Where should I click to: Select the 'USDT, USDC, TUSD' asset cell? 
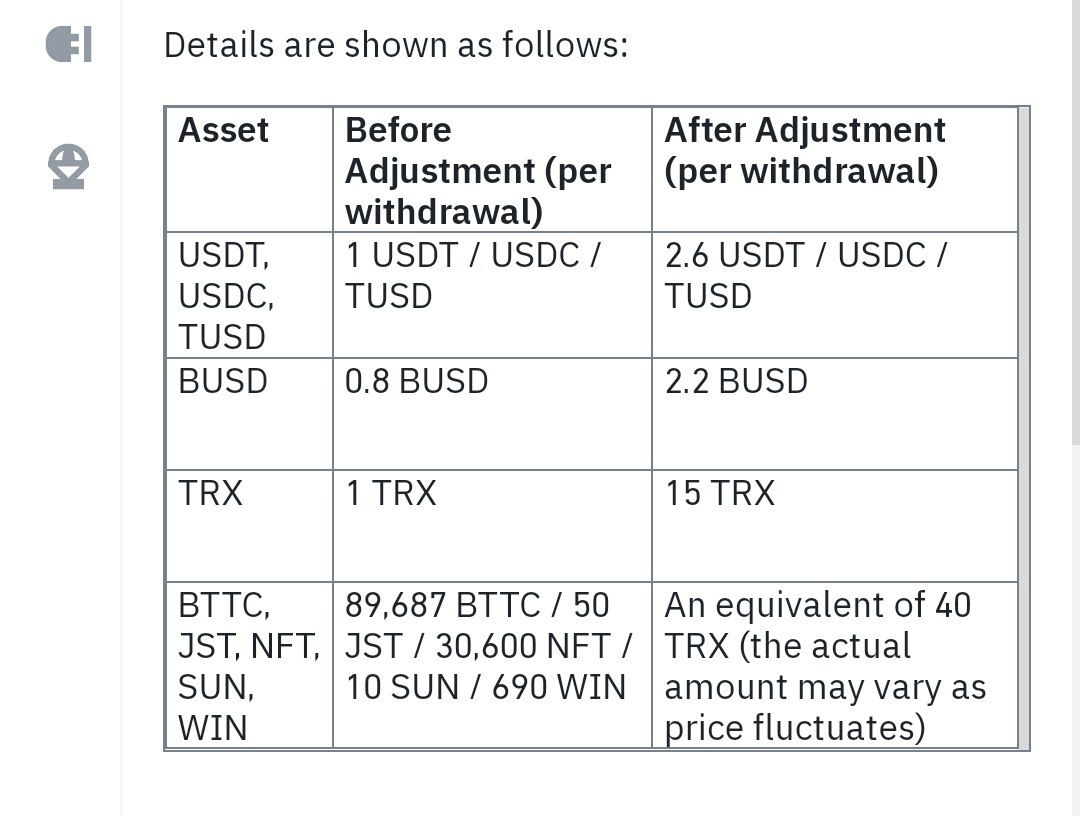click(249, 295)
